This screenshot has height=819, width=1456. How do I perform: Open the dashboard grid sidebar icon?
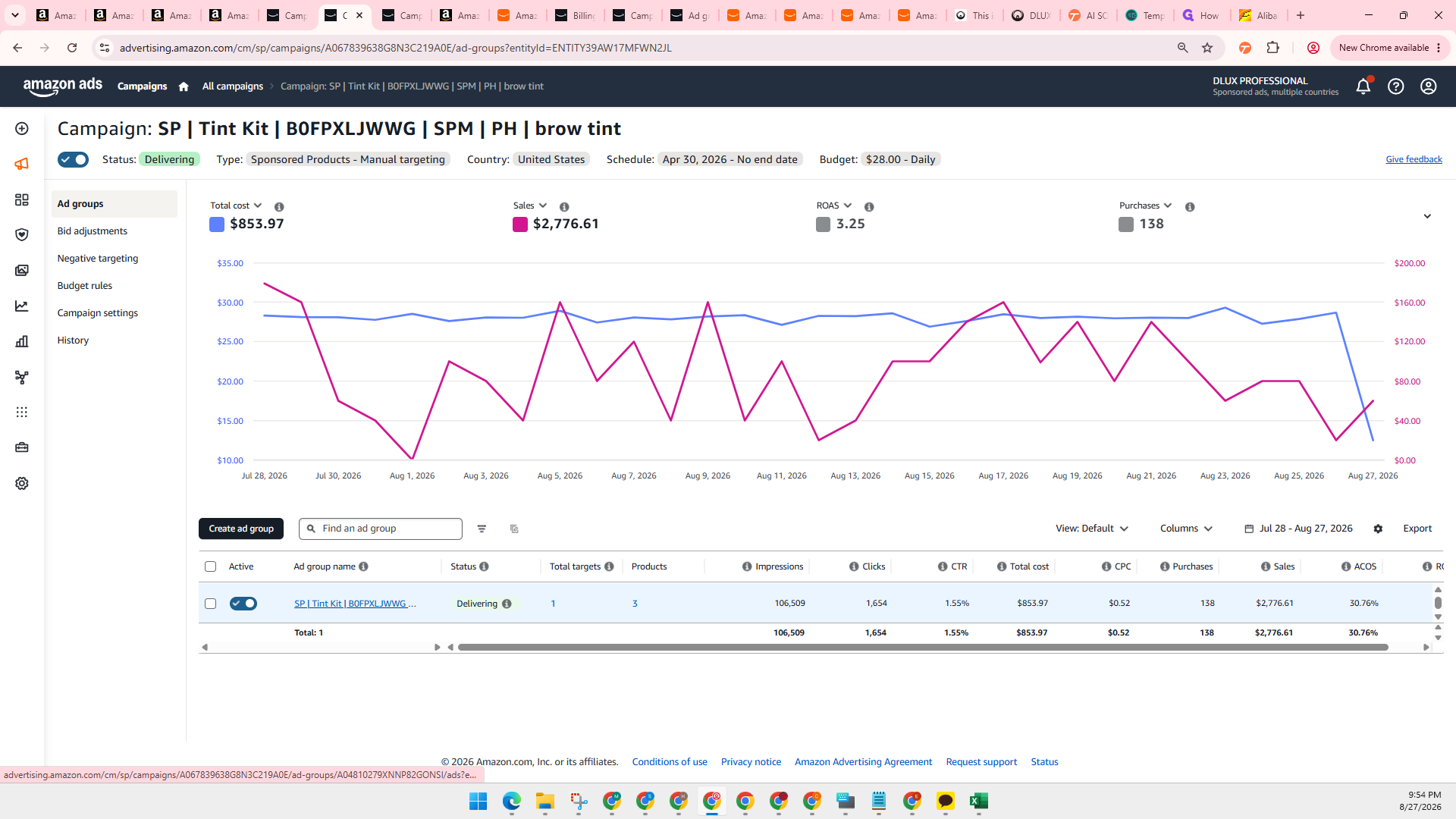pos(22,199)
